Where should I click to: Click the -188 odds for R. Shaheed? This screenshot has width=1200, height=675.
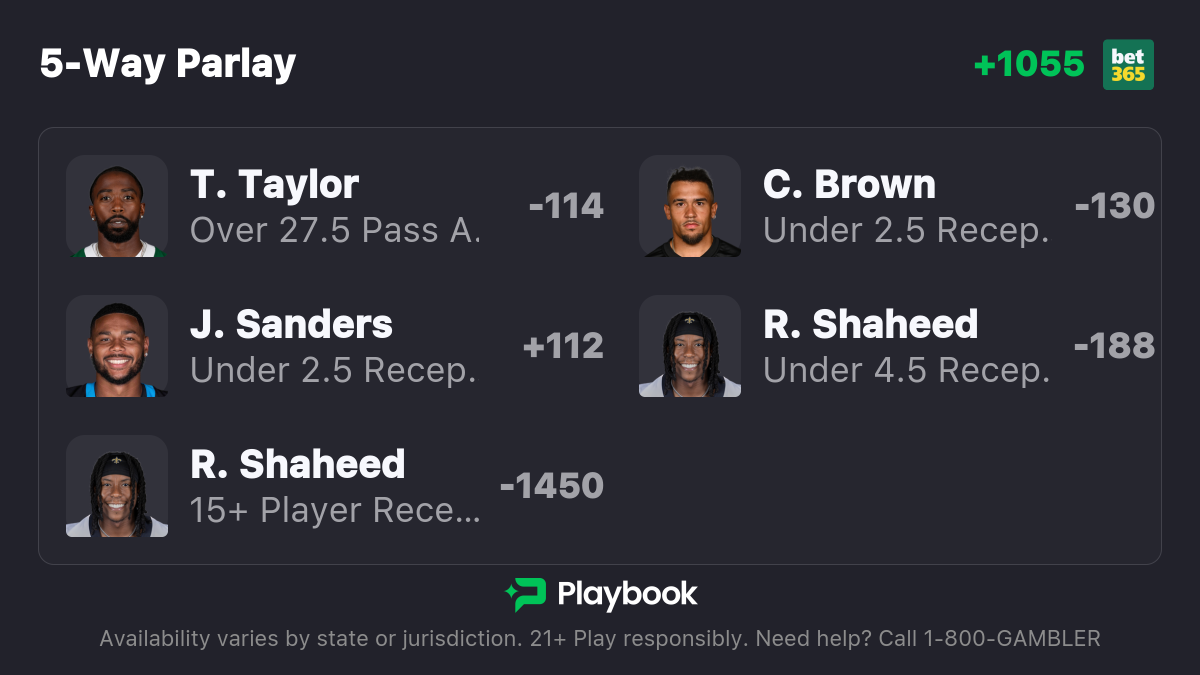(1115, 346)
